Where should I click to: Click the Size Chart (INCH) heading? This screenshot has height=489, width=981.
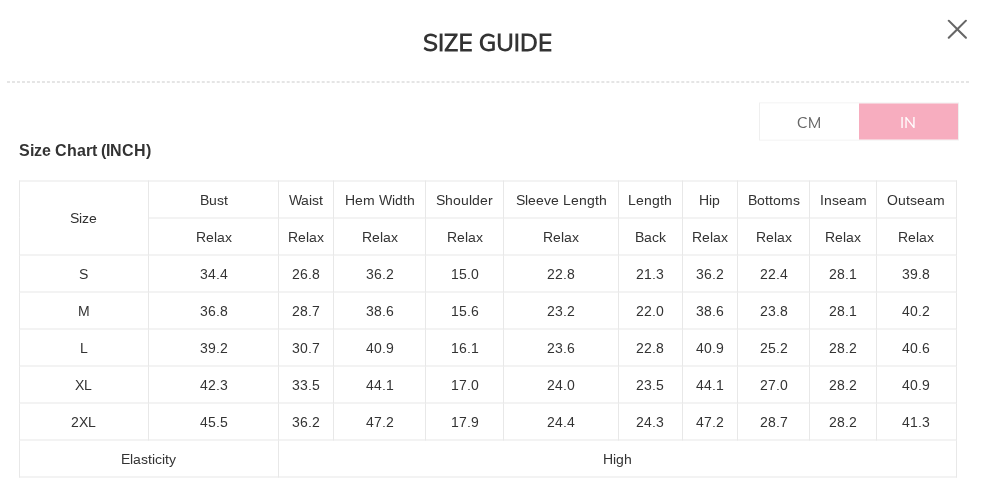point(85,151)
